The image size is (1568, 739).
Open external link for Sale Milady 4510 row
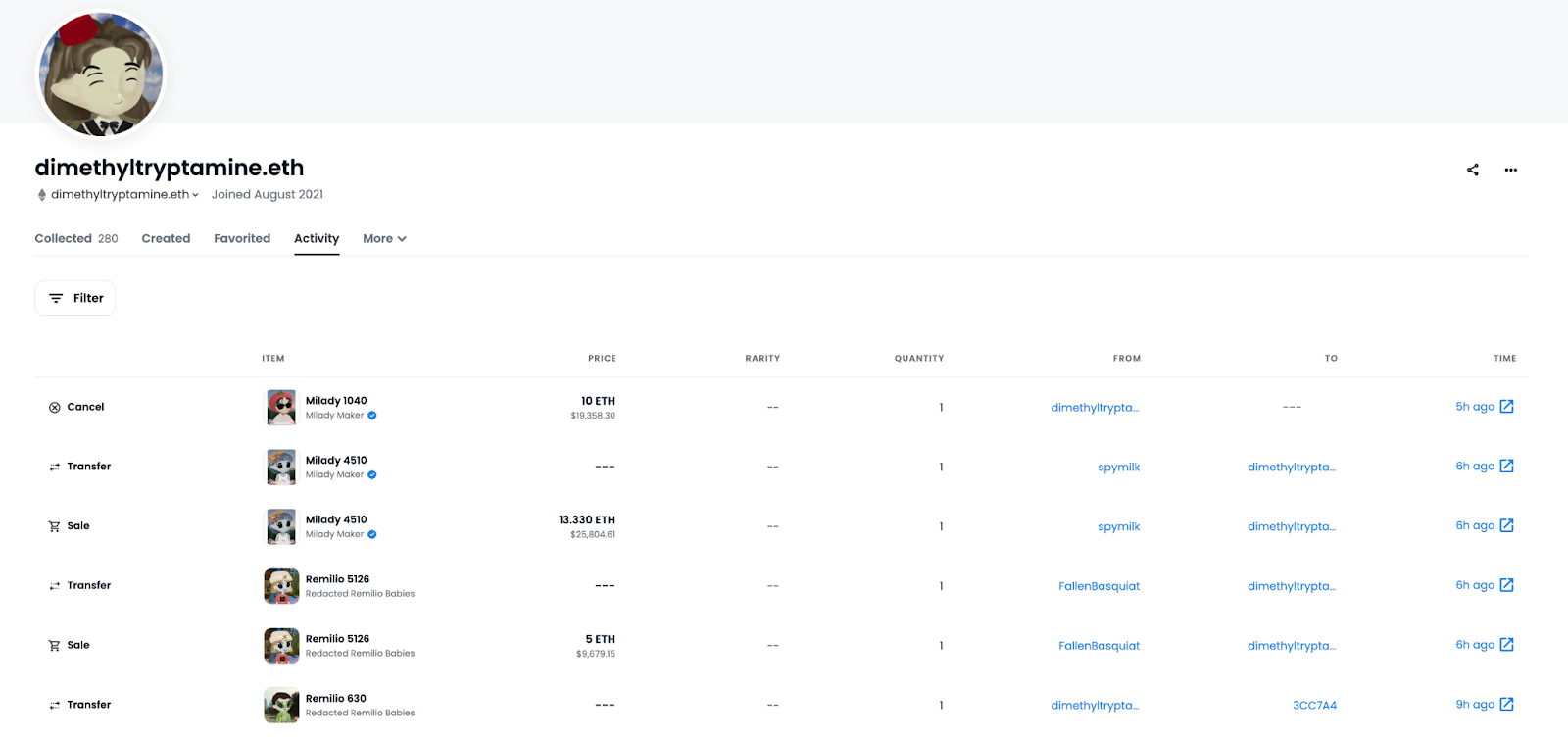[x=1507, y=526]
